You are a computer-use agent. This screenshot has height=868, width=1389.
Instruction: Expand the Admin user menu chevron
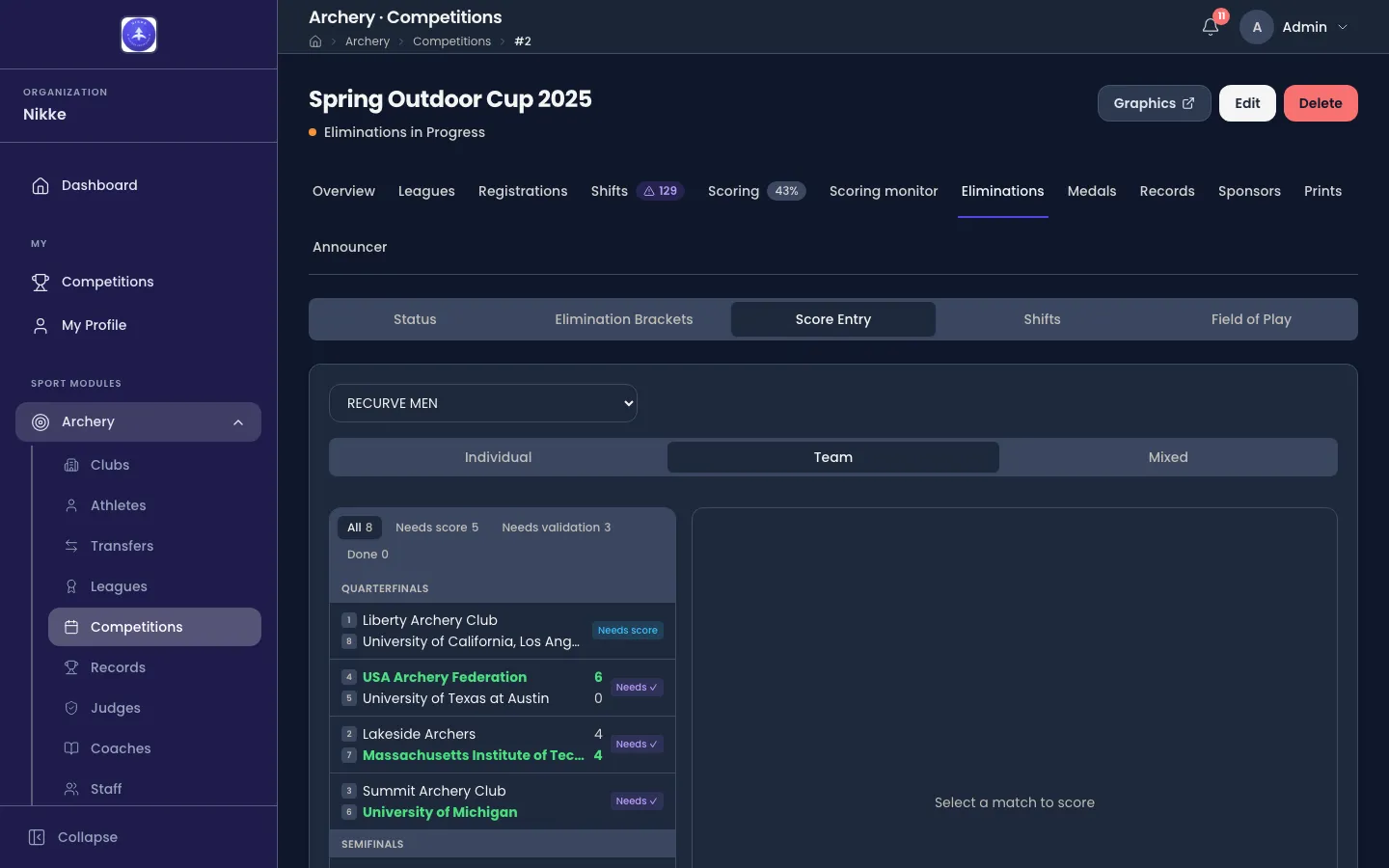click(1343, 27)
